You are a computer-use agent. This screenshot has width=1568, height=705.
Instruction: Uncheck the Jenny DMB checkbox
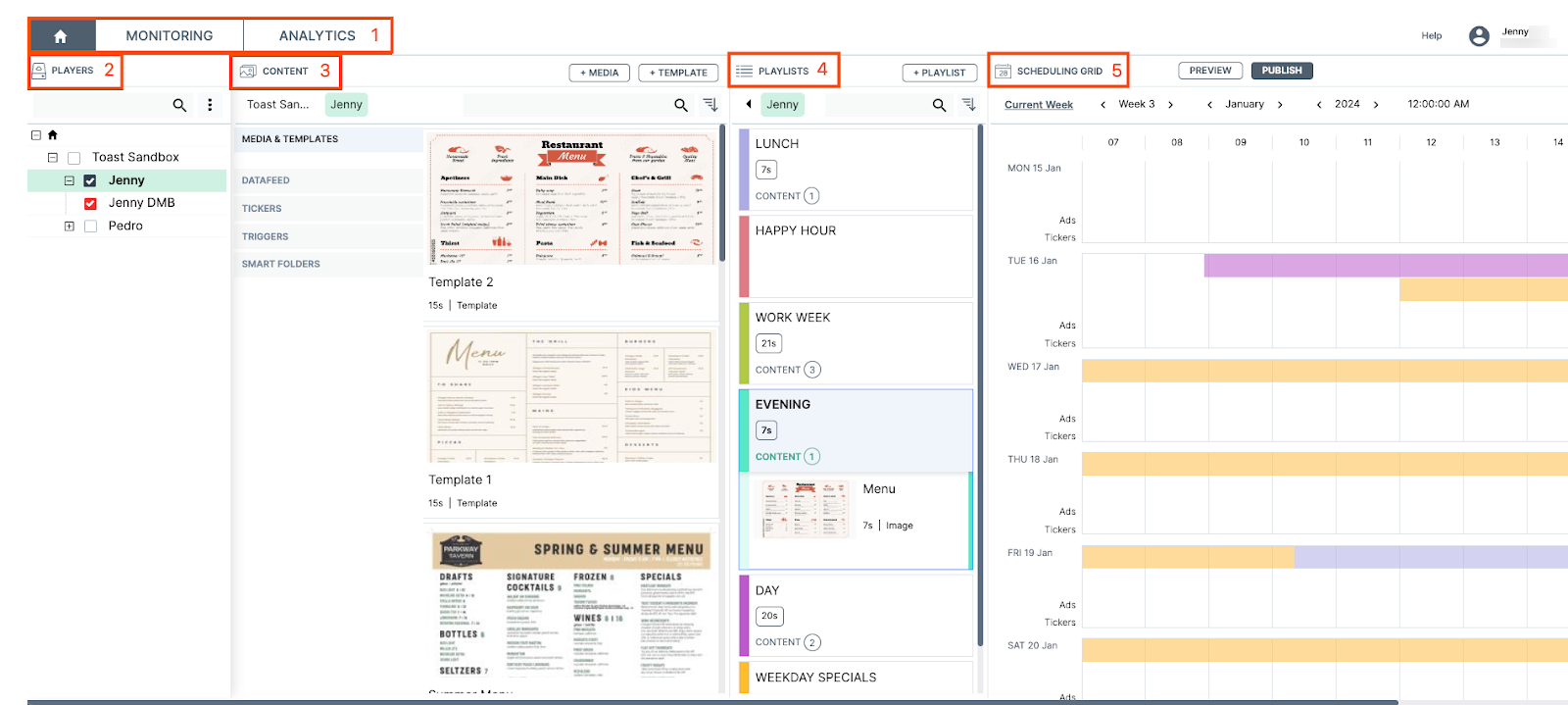(90, 204)
